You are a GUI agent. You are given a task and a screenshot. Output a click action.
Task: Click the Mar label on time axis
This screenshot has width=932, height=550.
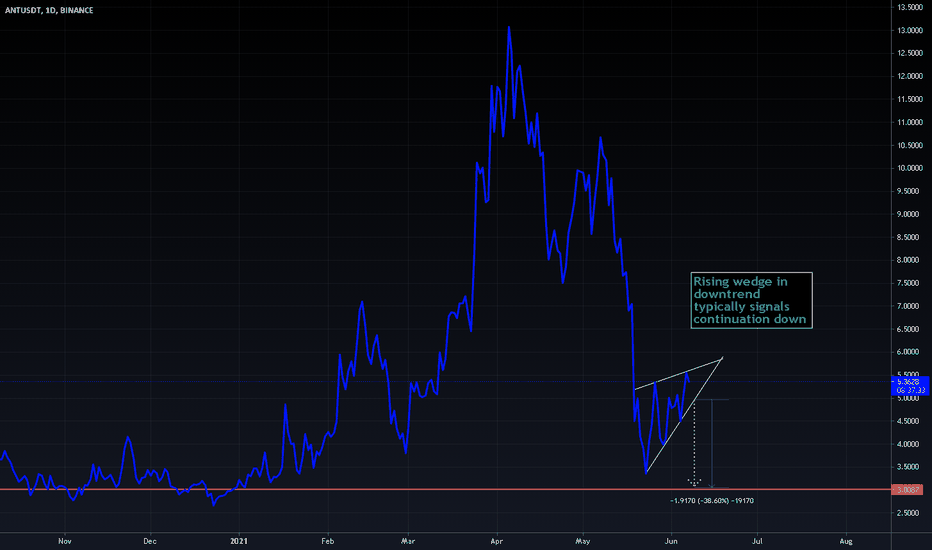pos(408,541)
